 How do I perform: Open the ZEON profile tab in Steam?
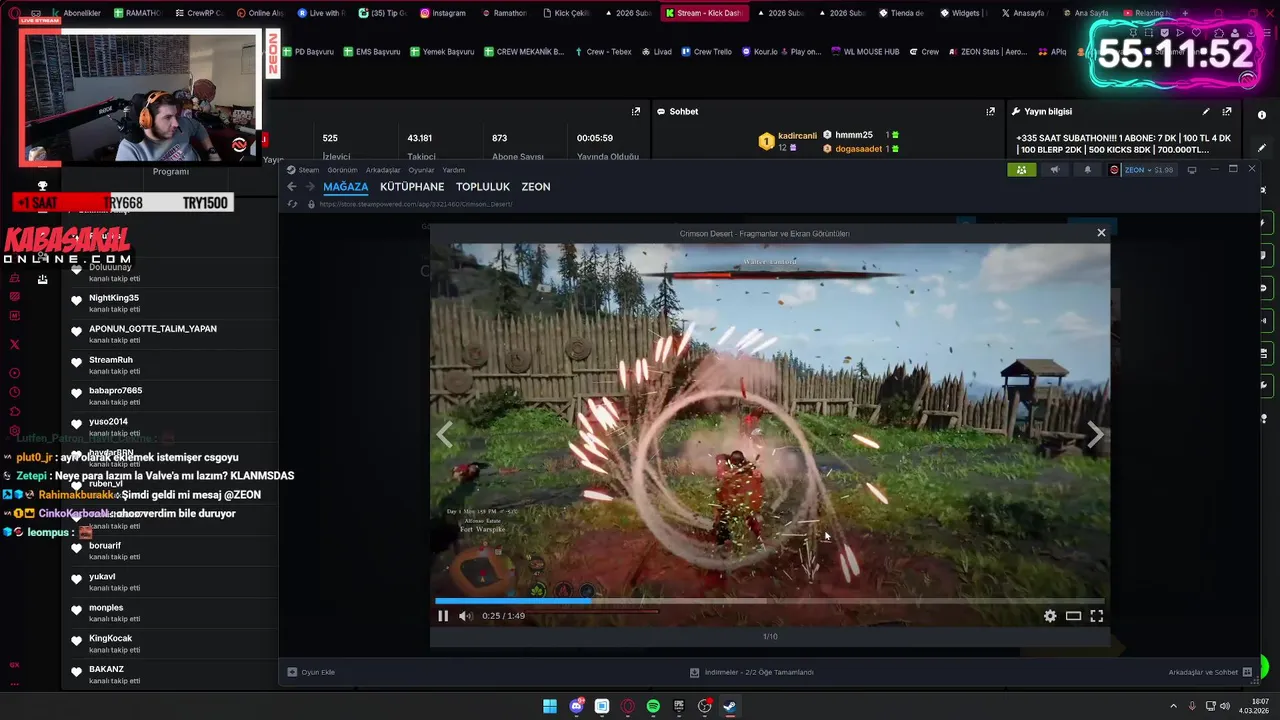click(536, 187)
